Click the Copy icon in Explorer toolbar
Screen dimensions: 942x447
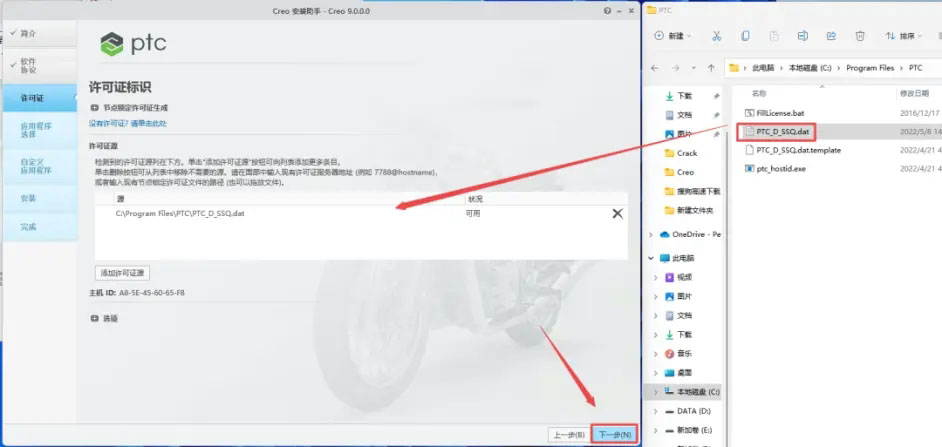pyautogui.click(x=745, y=36)
